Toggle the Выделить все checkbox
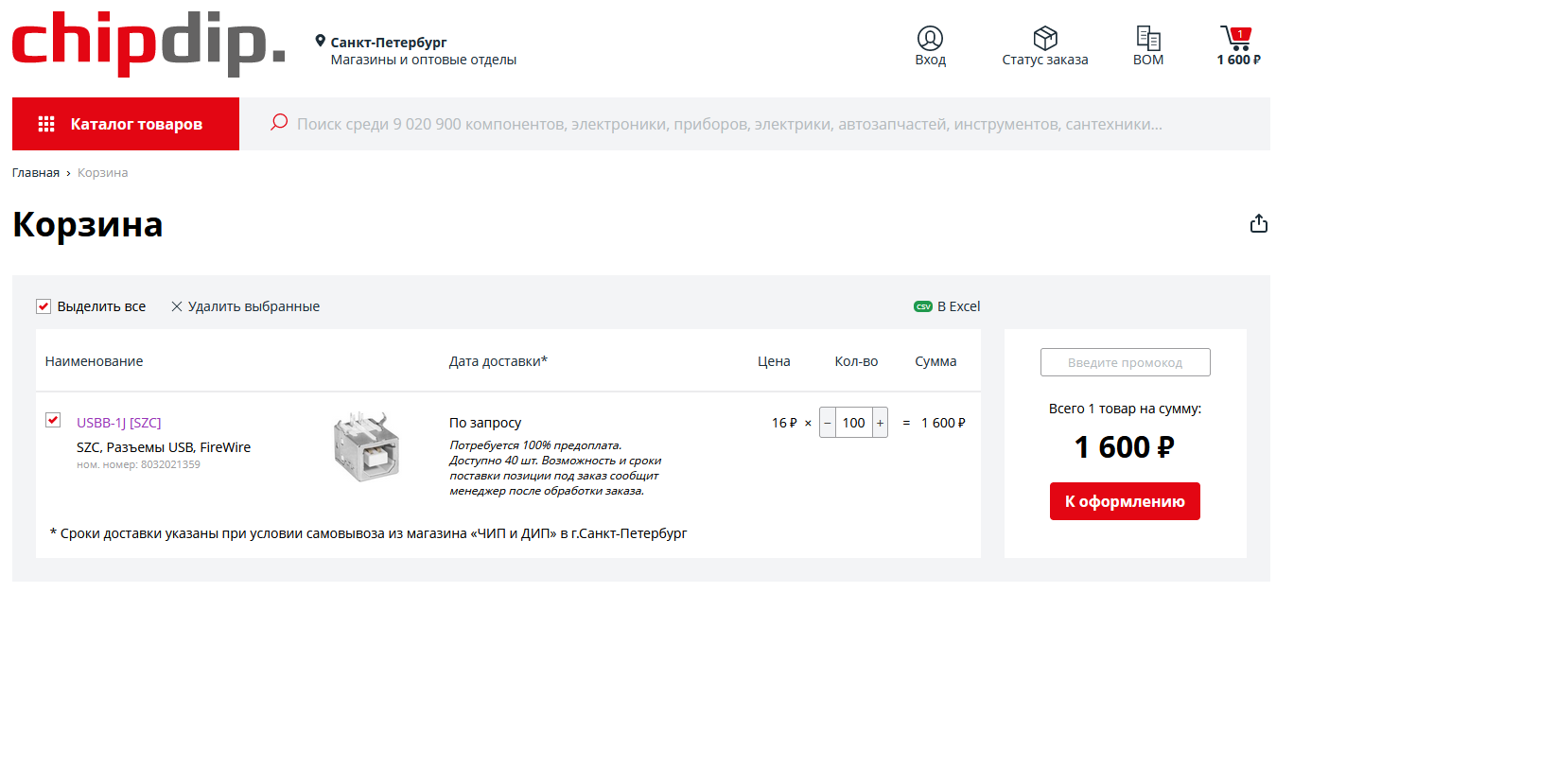The image size is (1556, 784). click(x=44, y=306)
